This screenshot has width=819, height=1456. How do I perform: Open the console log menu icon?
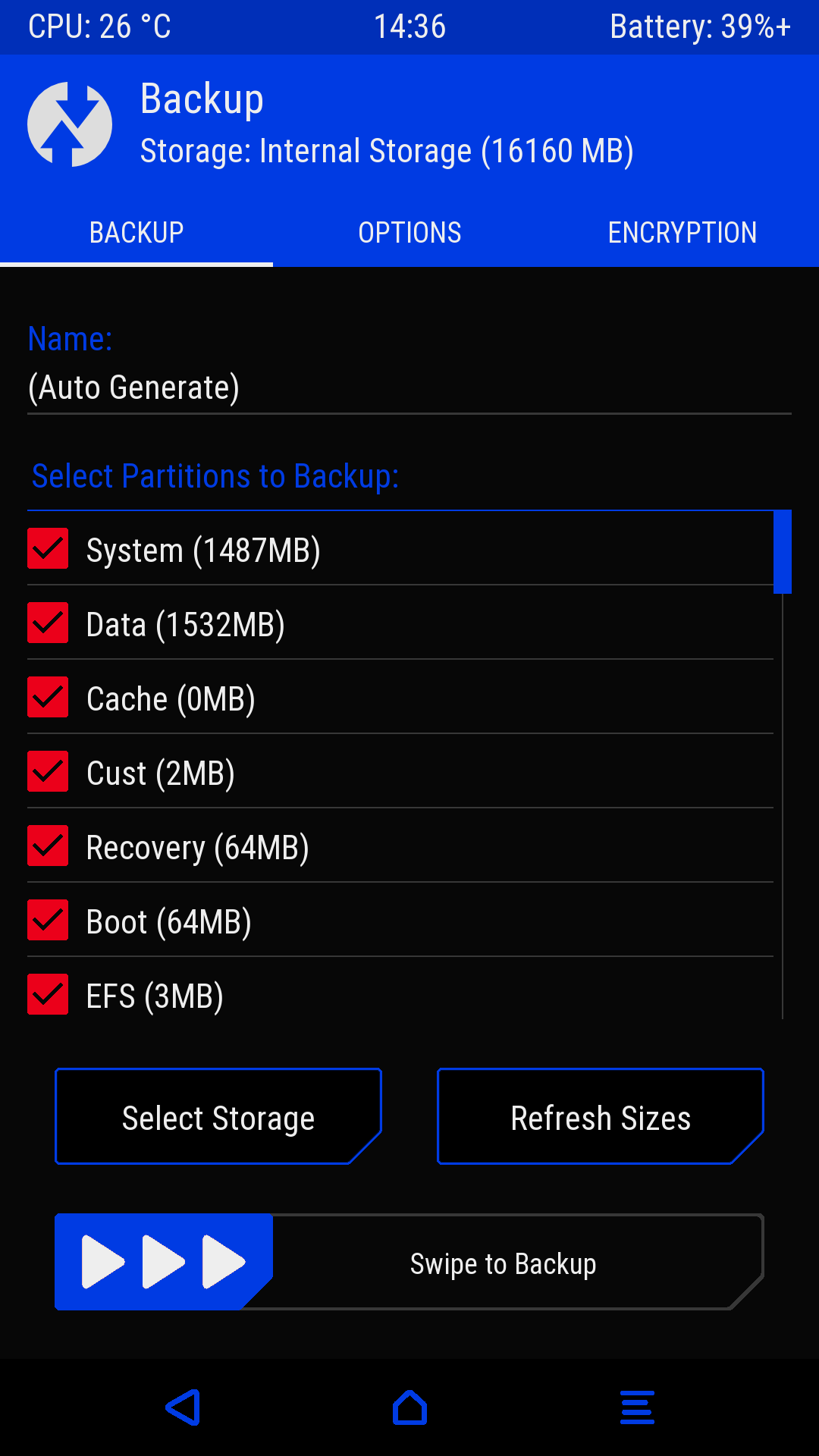637,1407
